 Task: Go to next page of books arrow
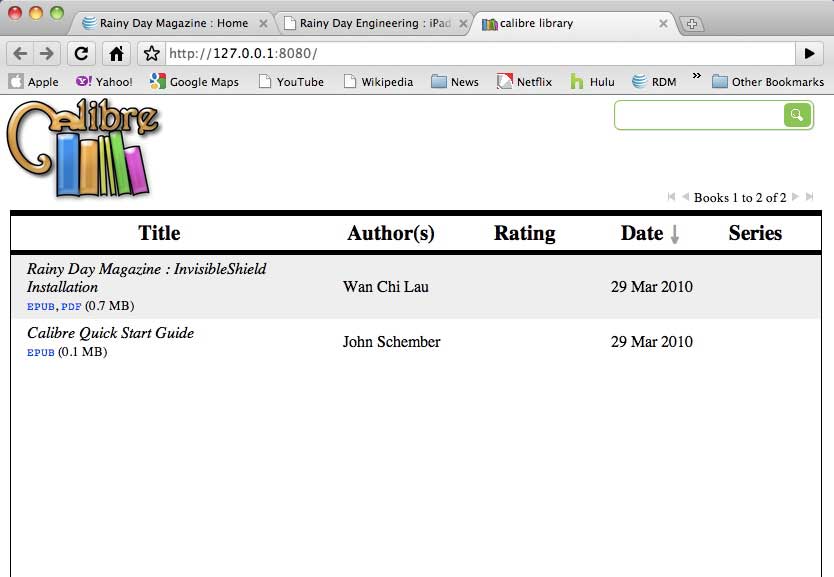[x=796, y=197]
